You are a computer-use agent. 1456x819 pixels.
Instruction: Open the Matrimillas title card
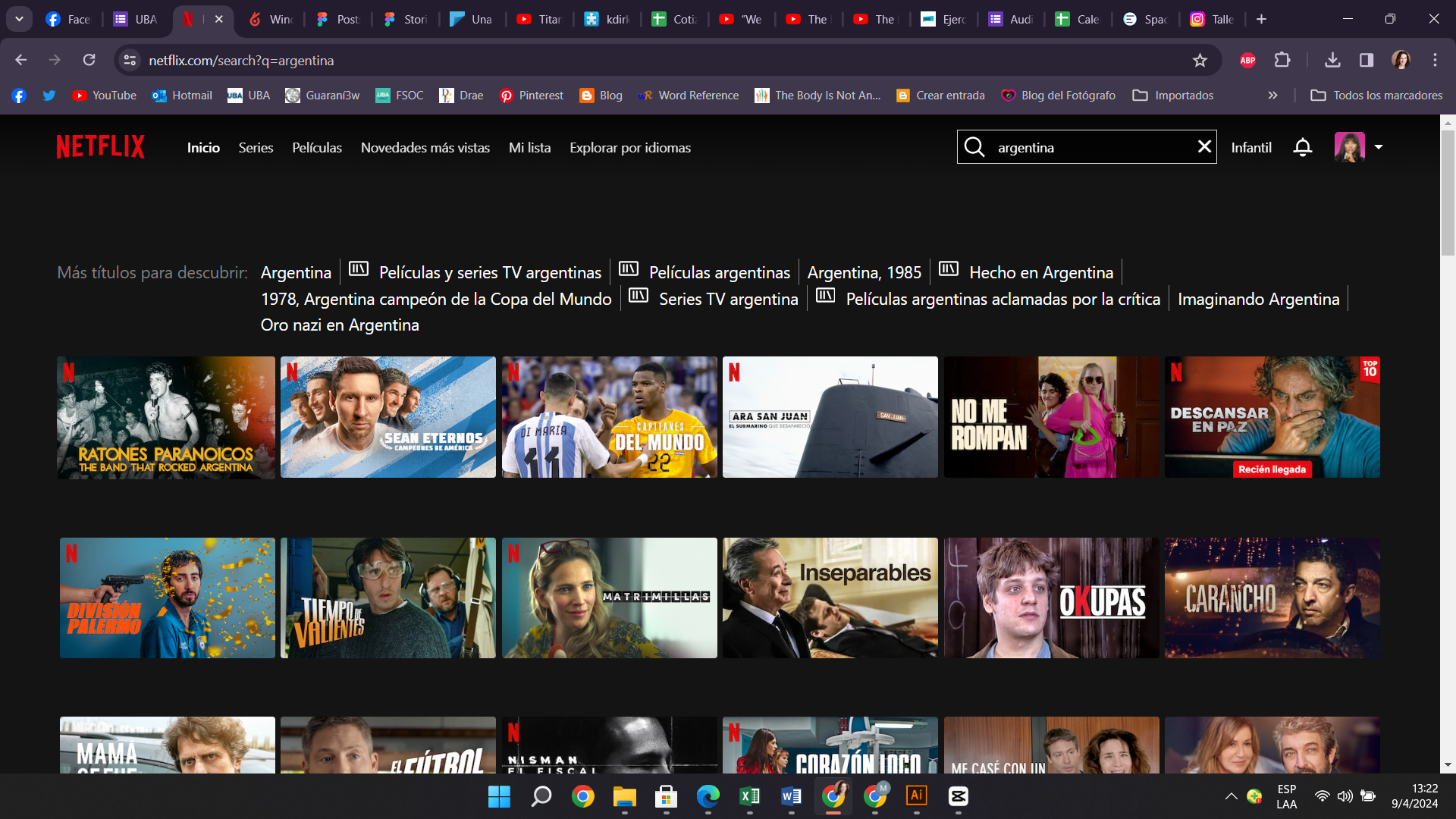tap(610, 598)
